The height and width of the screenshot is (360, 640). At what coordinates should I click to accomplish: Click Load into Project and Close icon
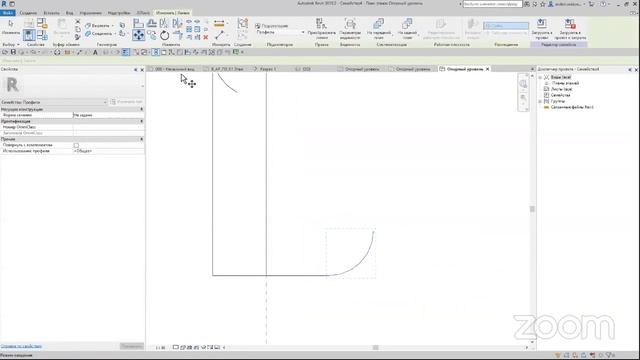click(x=570, y=28)
